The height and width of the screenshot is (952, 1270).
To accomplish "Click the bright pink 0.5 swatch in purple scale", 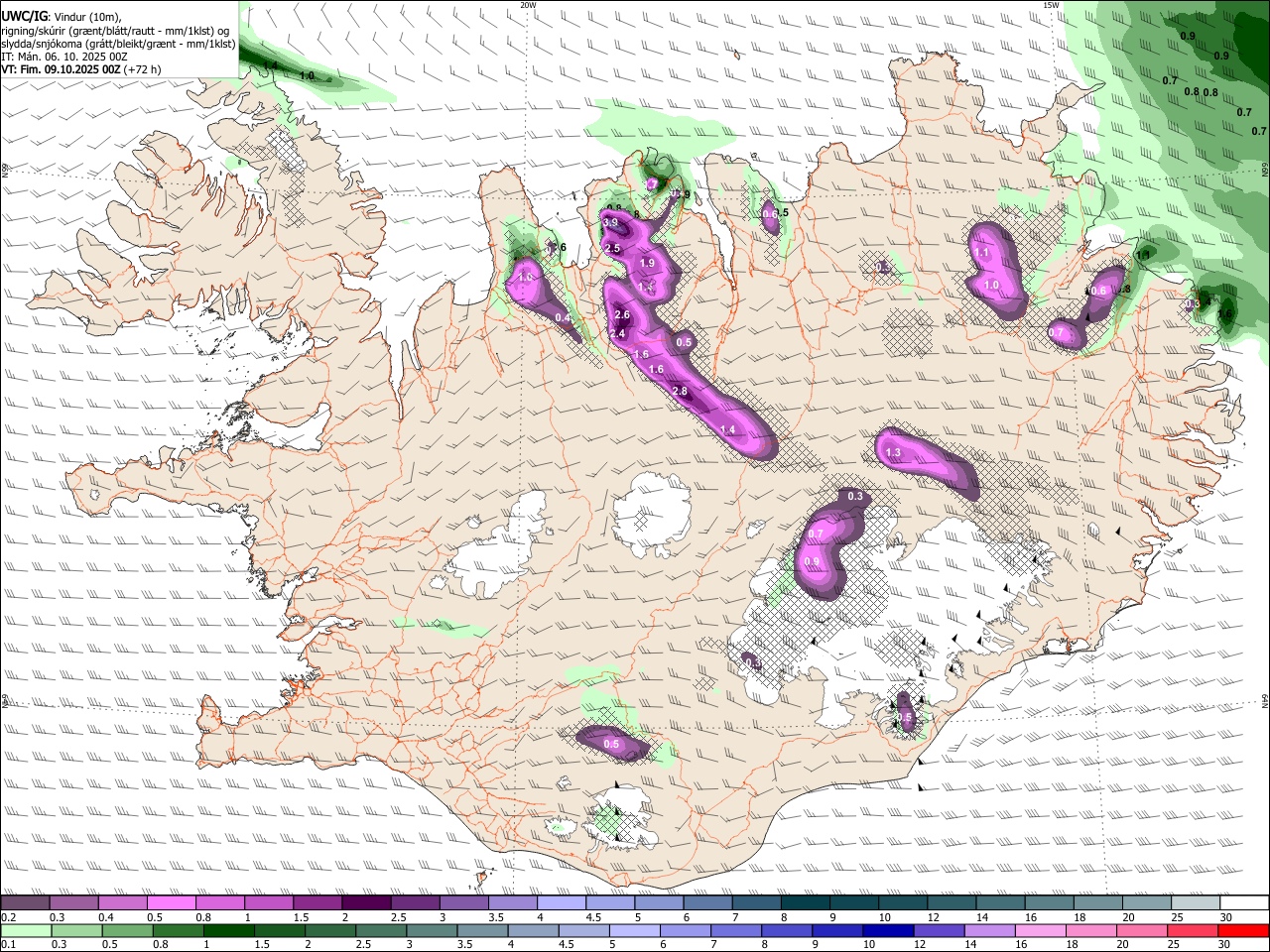I will (x=171, y=903).
